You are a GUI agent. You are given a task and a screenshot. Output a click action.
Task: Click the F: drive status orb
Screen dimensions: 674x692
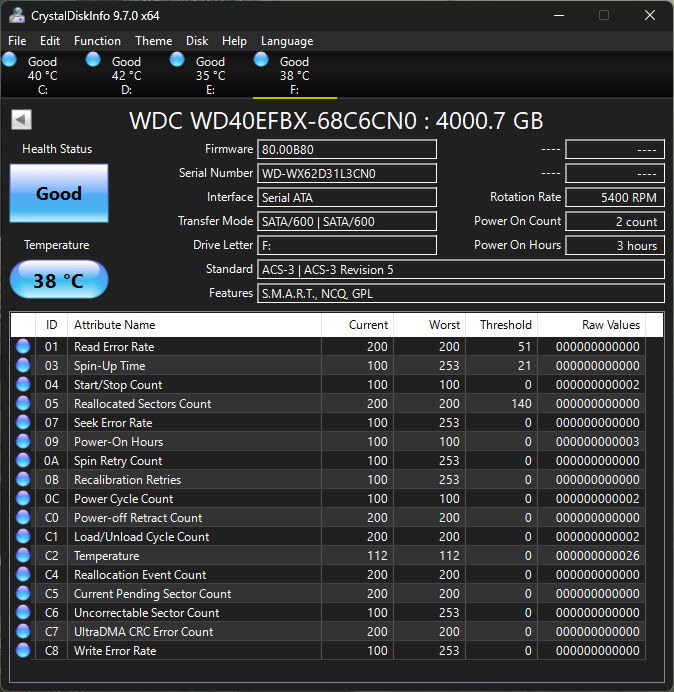261,60
